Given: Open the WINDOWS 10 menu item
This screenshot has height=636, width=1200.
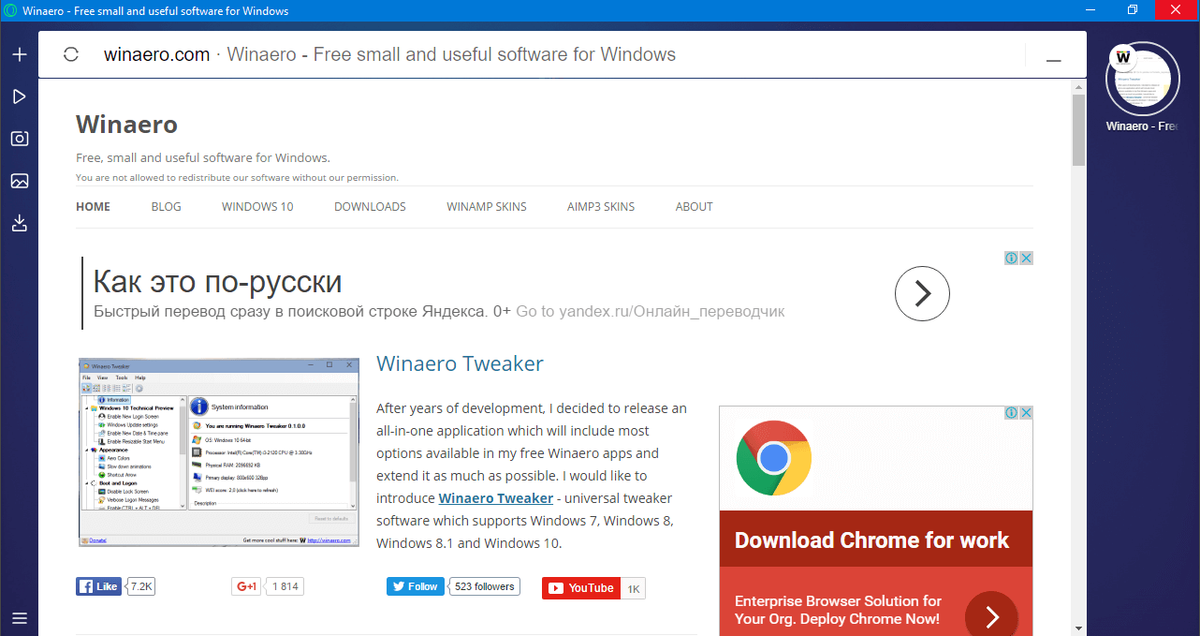Looking at the screenshot, I should click(258, 207).
